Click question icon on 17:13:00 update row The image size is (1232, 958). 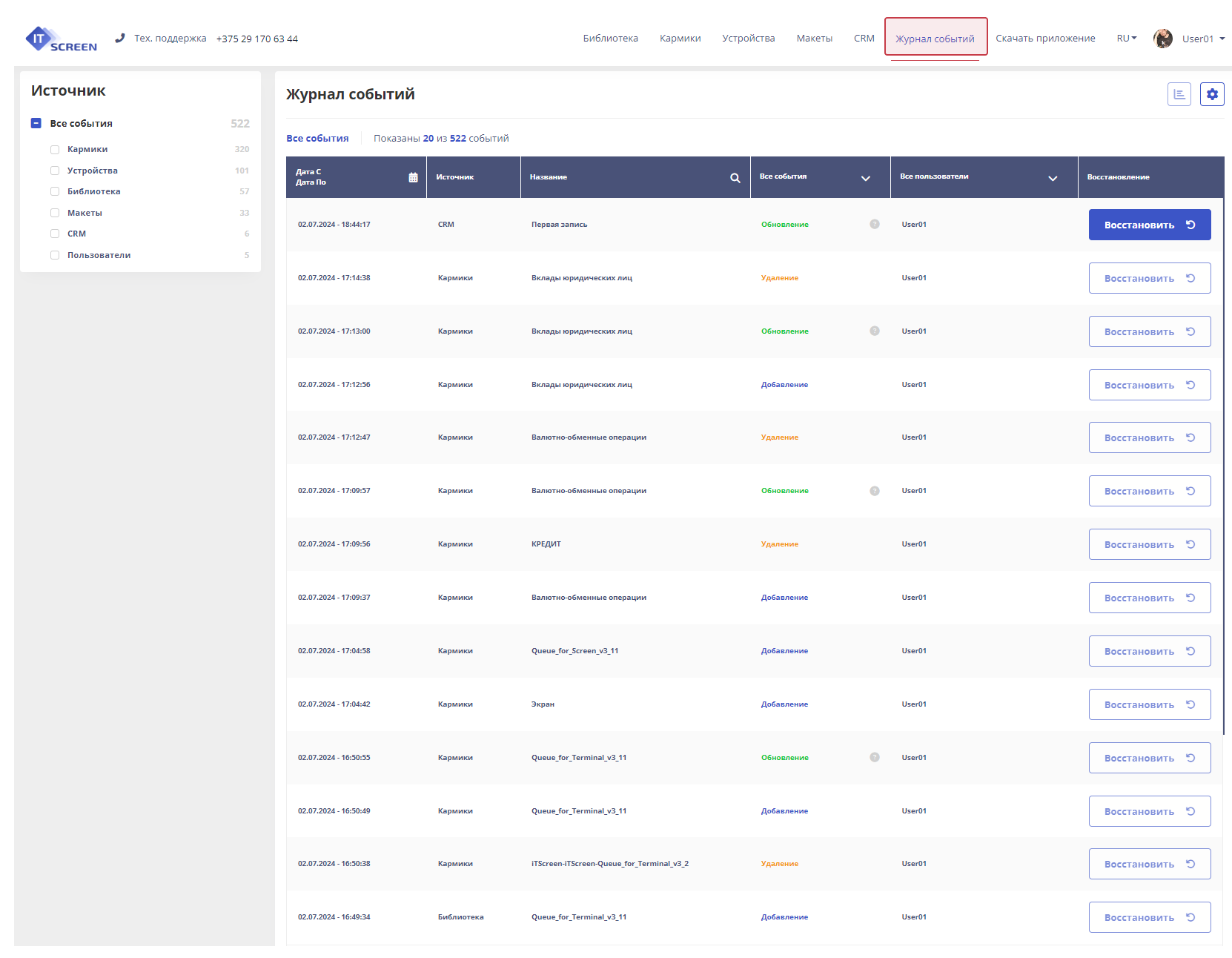point(875,331)
